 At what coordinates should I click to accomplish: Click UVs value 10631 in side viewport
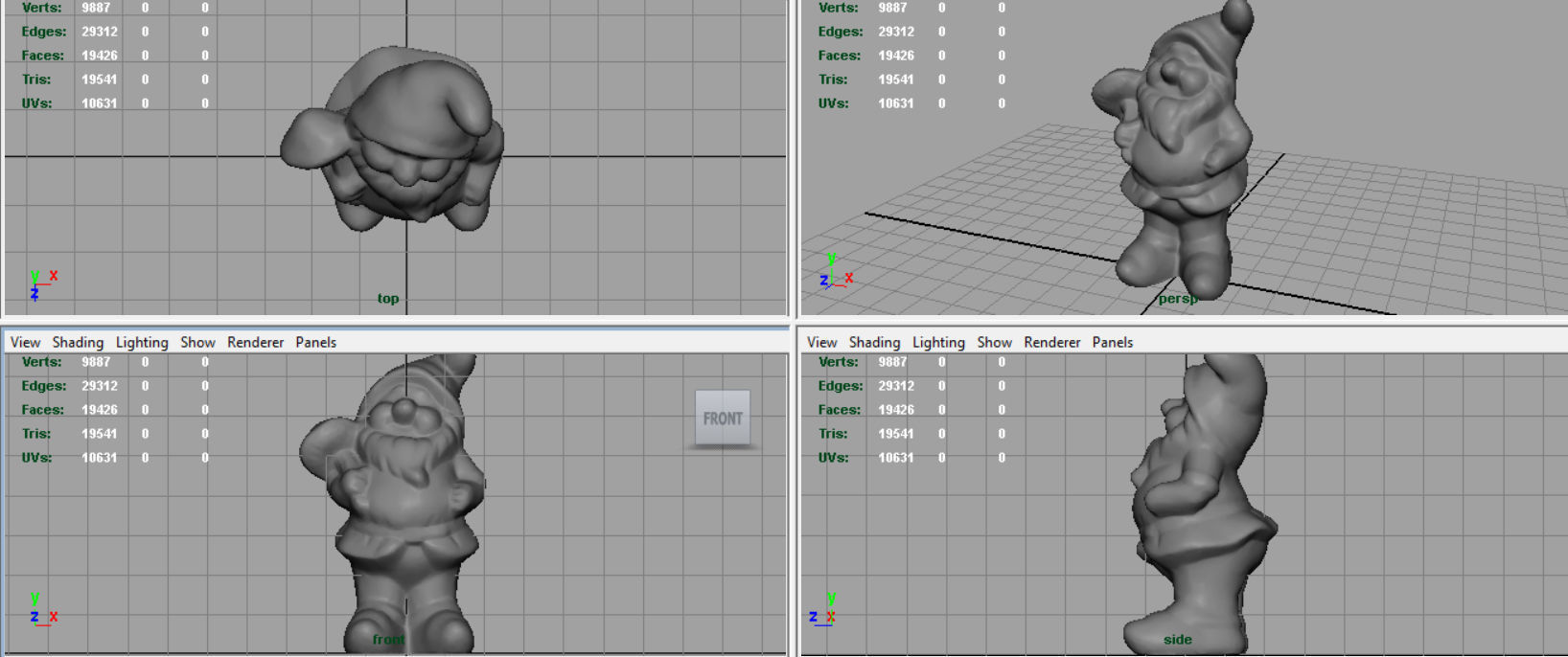coord(896,458)
